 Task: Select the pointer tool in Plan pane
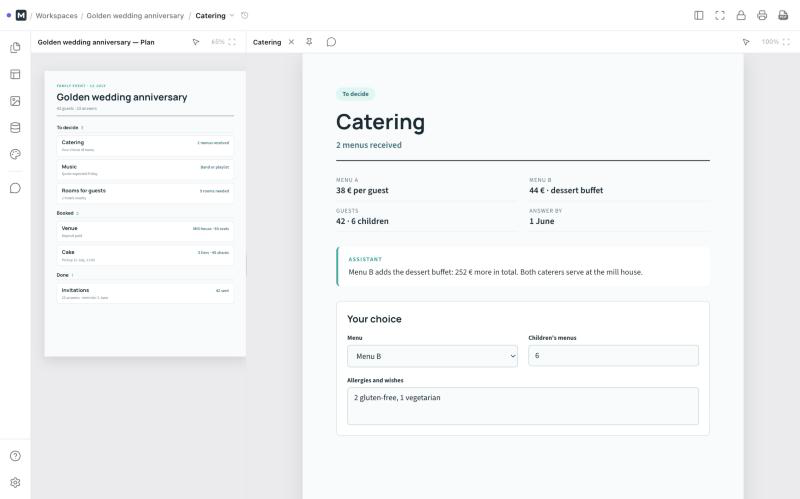tap(196, 42)
